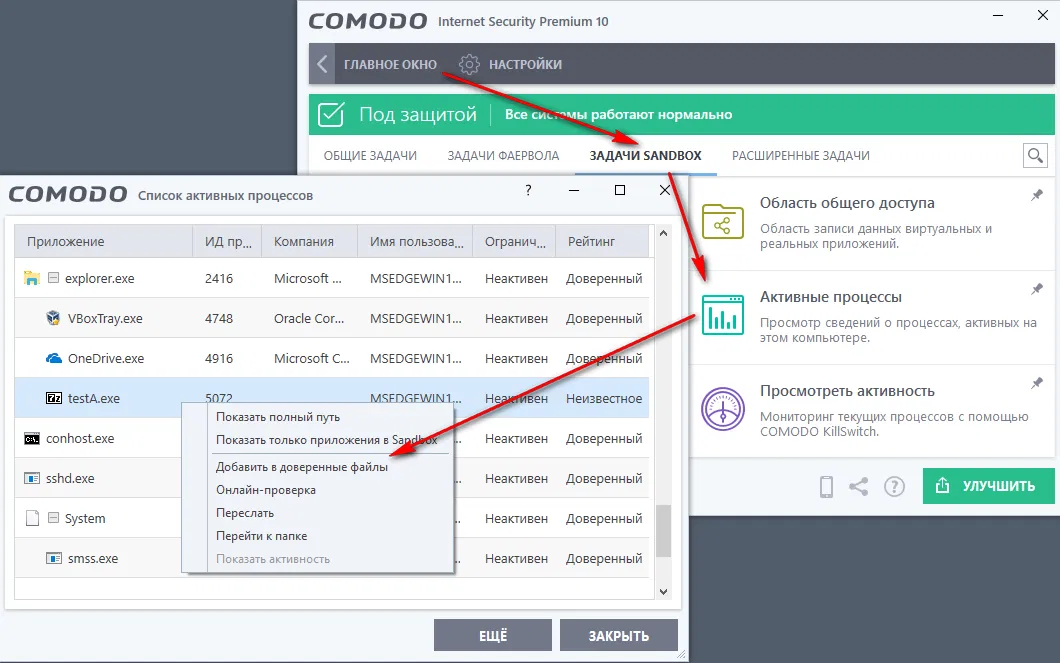The image size is (1060, 663).
Task: Sort by the Компания column header
Action: [310, 241]
